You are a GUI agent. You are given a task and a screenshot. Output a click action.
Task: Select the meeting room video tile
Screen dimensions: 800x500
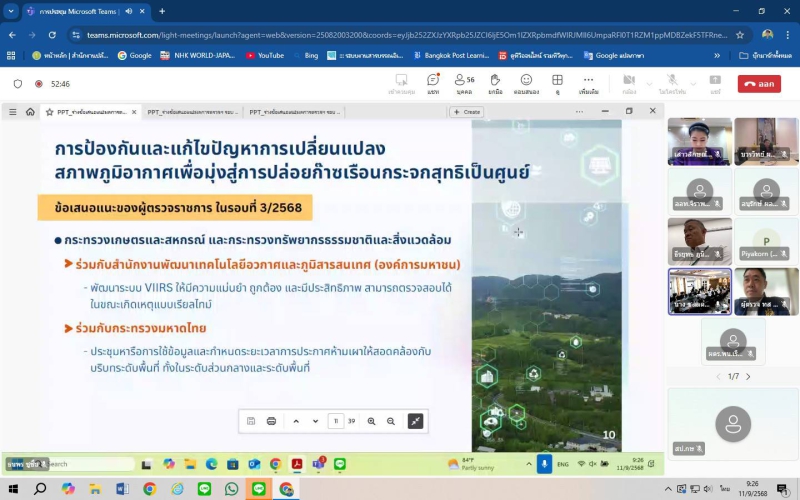point(699,291)
